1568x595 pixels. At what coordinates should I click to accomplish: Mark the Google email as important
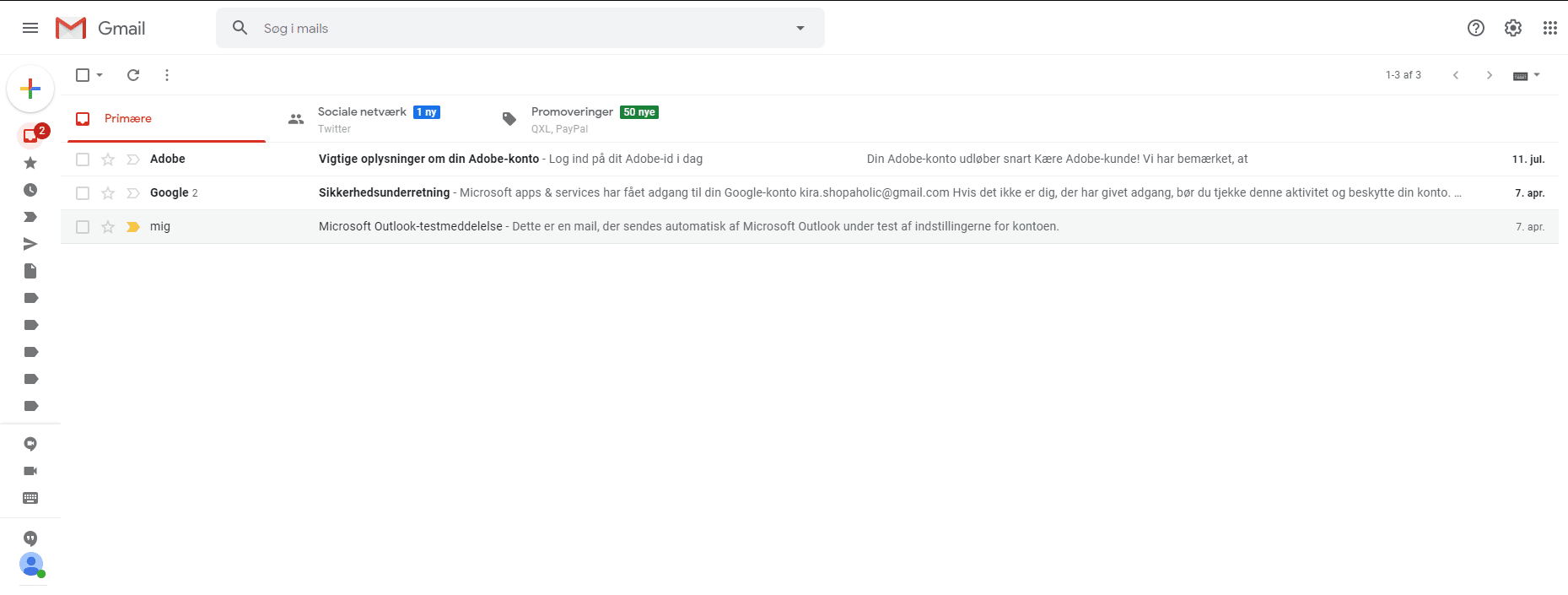tap(133, 193)
